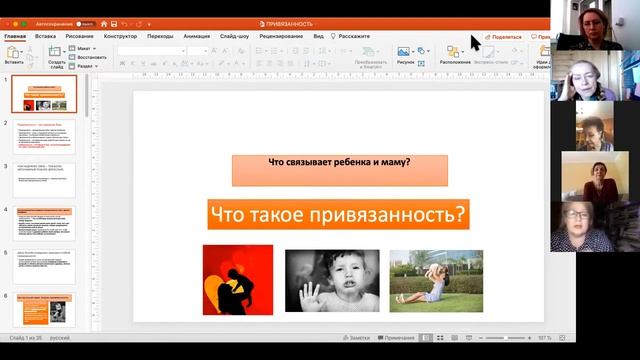This screenshot has height=360, width=640.
Task: Click the text box icon below shapes
Action: (421, 63)
